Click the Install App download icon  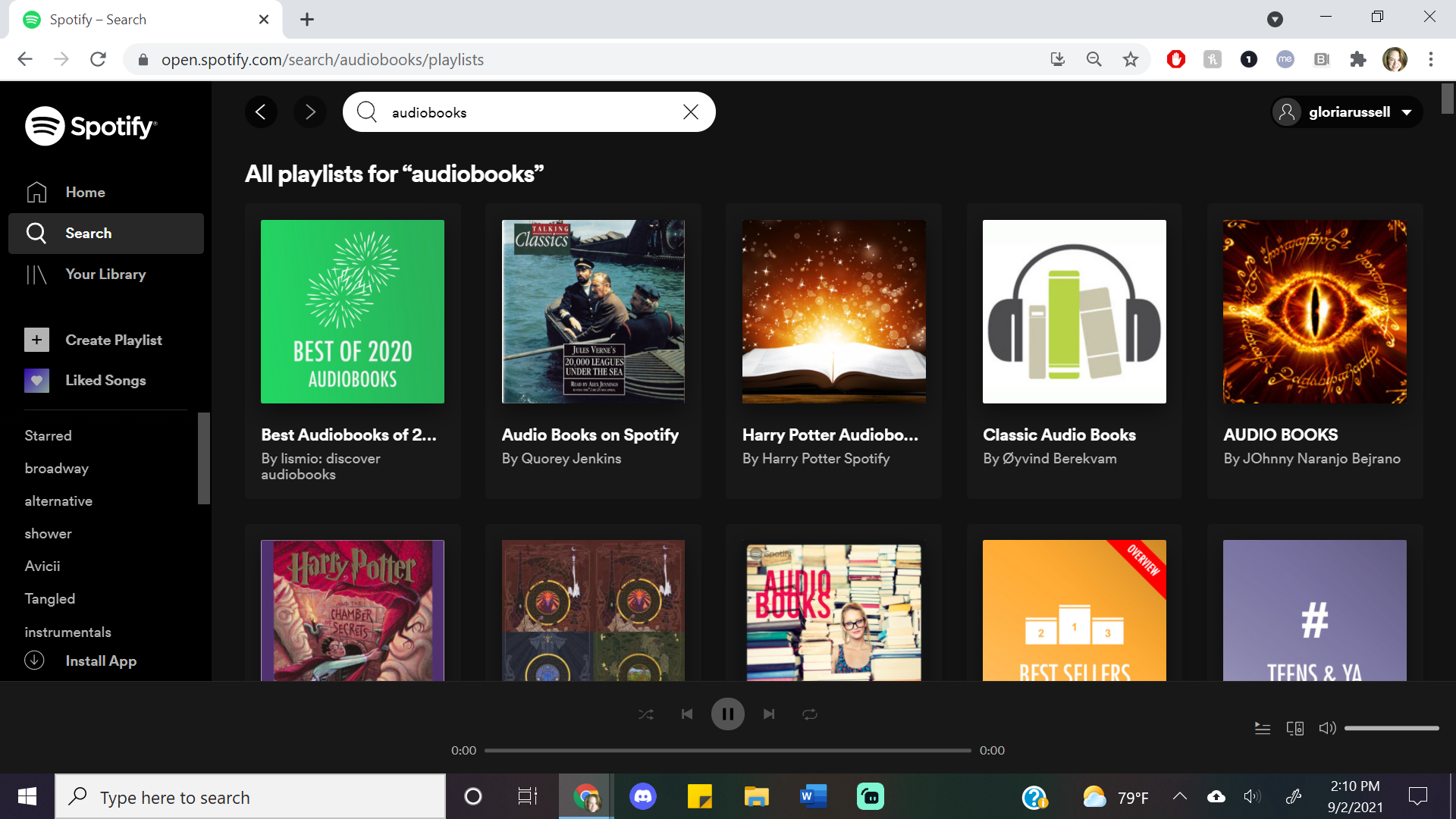click(34, 661)
